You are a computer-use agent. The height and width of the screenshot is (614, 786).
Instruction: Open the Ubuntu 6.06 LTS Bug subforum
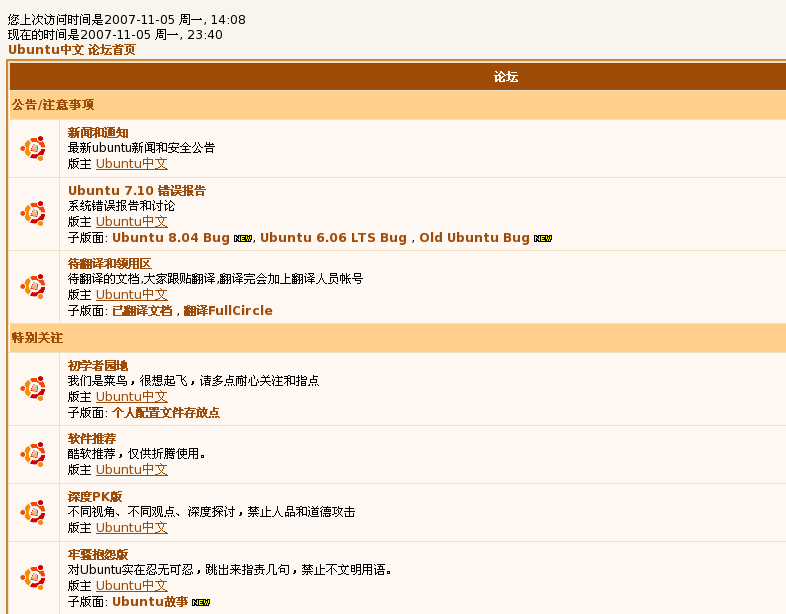333,238
